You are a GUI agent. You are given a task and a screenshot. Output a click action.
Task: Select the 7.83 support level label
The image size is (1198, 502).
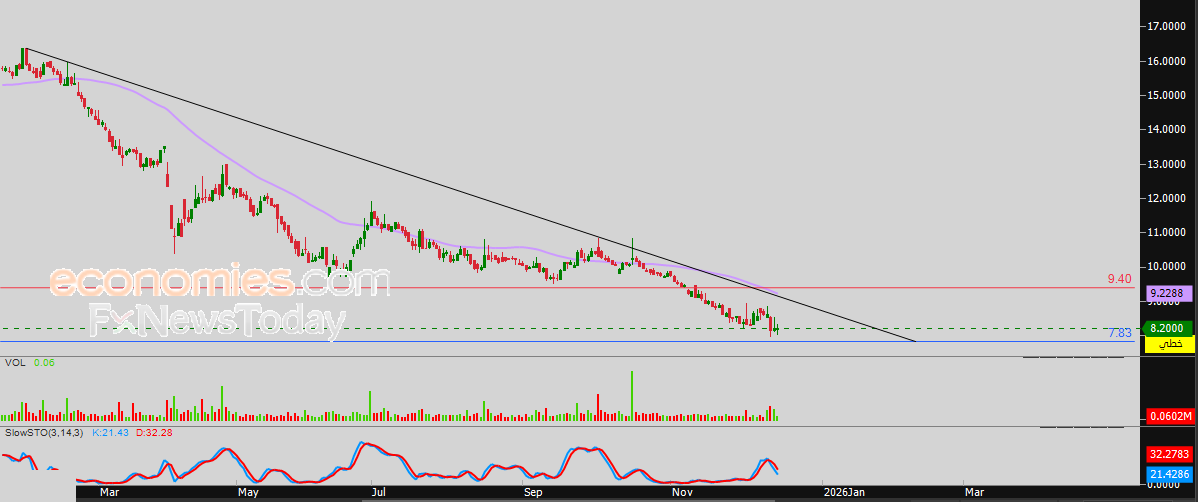point(1119,333)
